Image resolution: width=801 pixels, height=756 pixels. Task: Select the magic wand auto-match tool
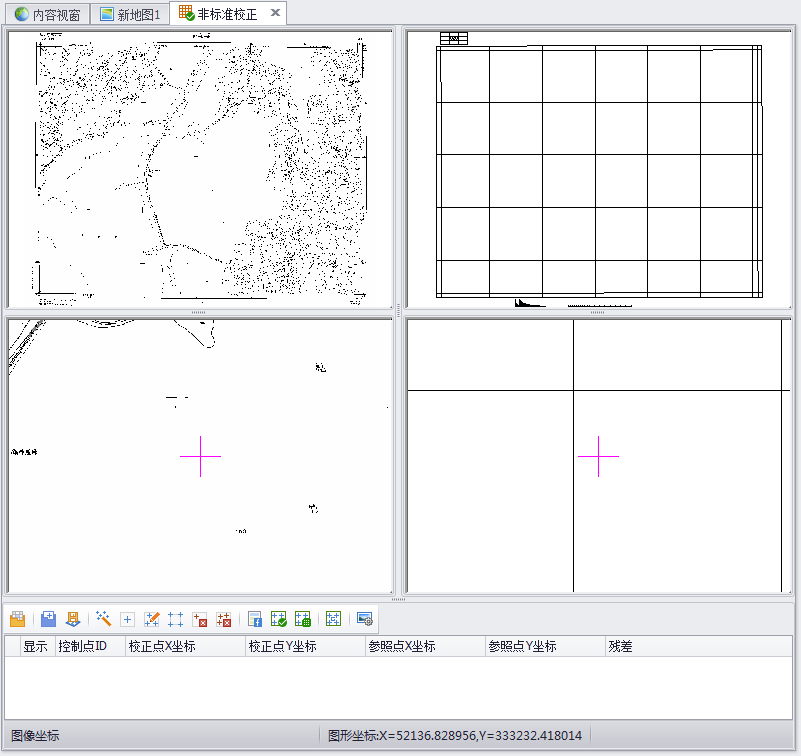103,619
